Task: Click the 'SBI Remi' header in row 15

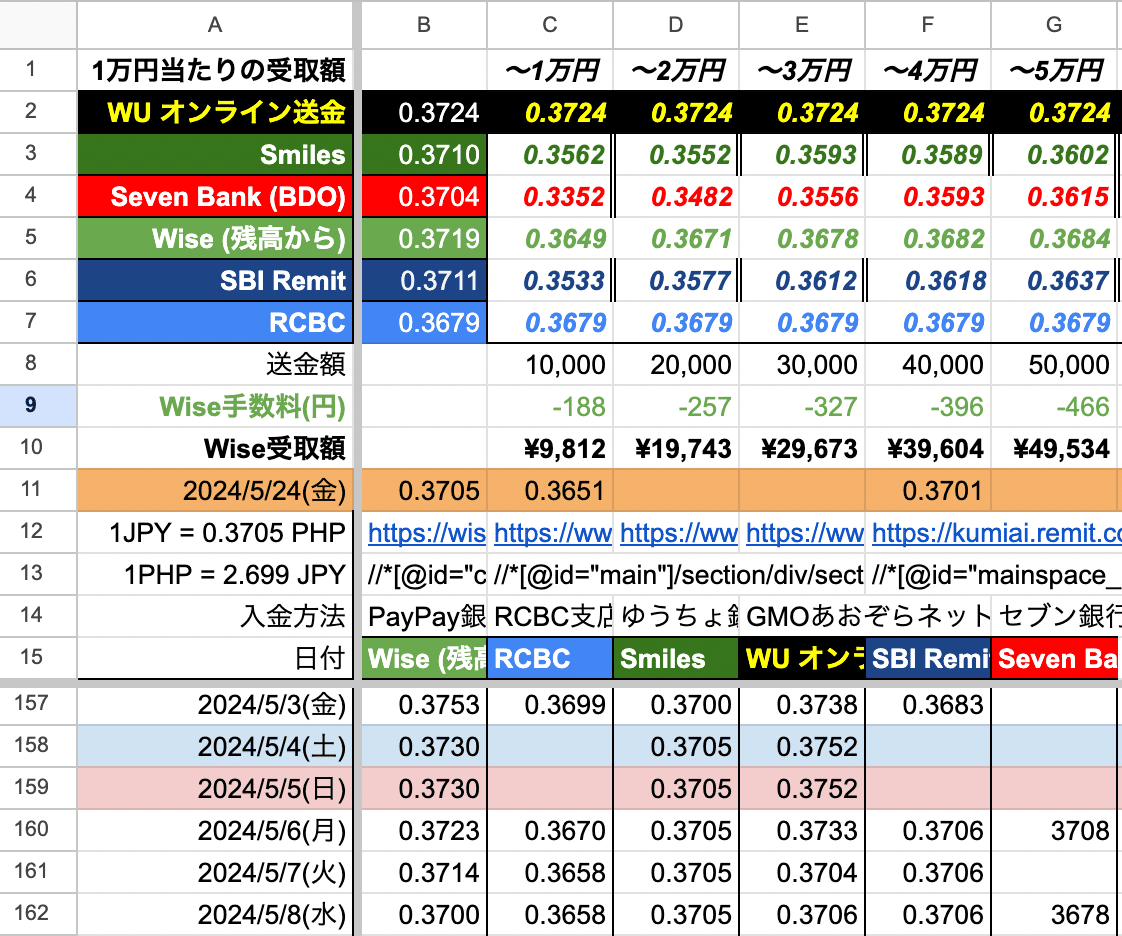Action: (928, 658)
